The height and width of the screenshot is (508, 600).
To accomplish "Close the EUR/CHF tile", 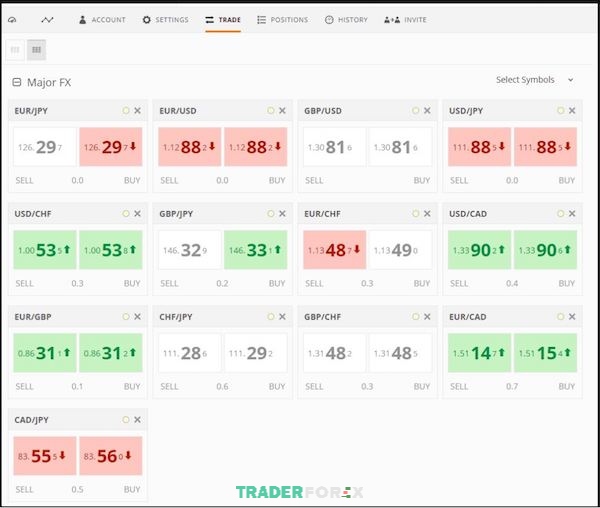I will pos(427,213).
